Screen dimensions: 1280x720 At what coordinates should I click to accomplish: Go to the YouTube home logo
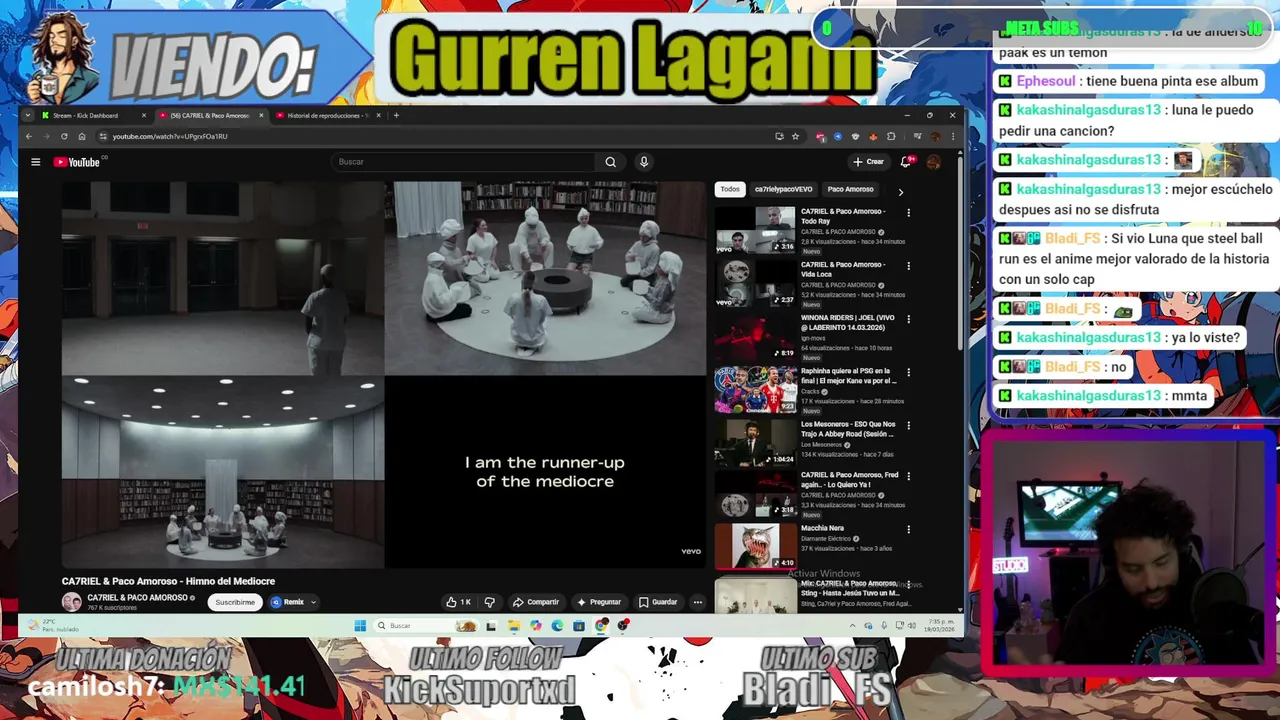click(77, 162)
